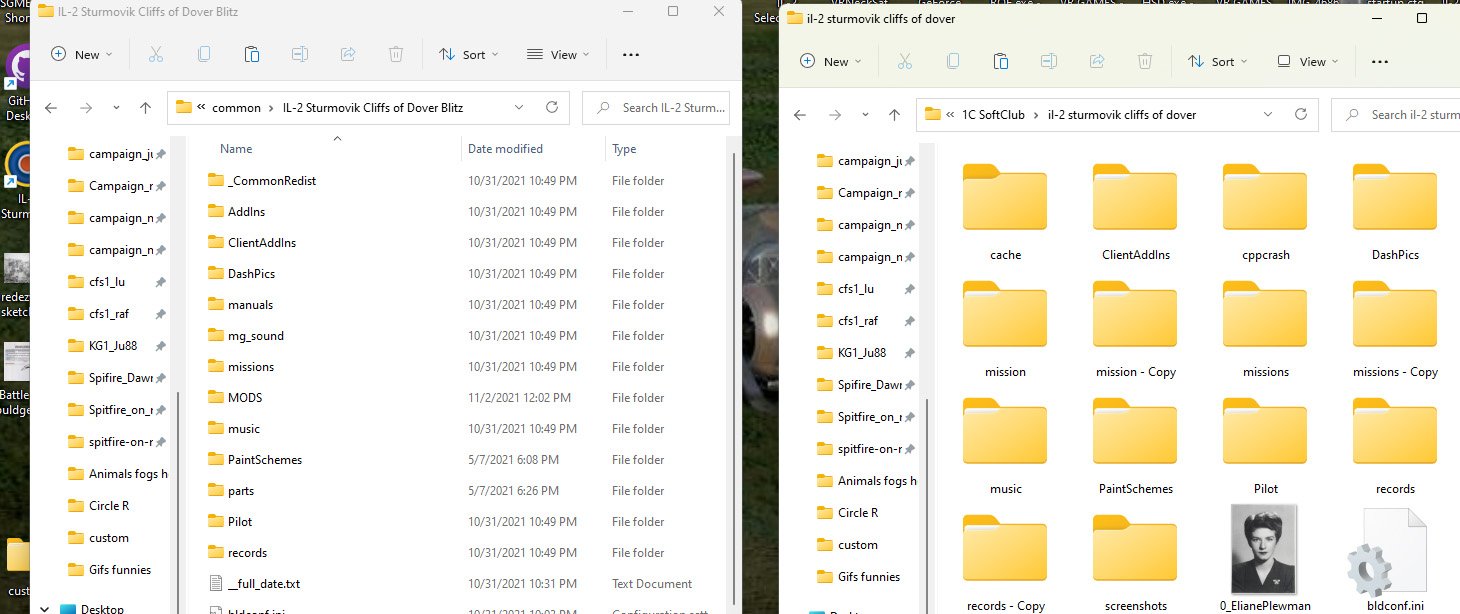Open the View dropdown in the right Explorer window
Viewport: 1460px width, 614px height.
pos(1307,62)
